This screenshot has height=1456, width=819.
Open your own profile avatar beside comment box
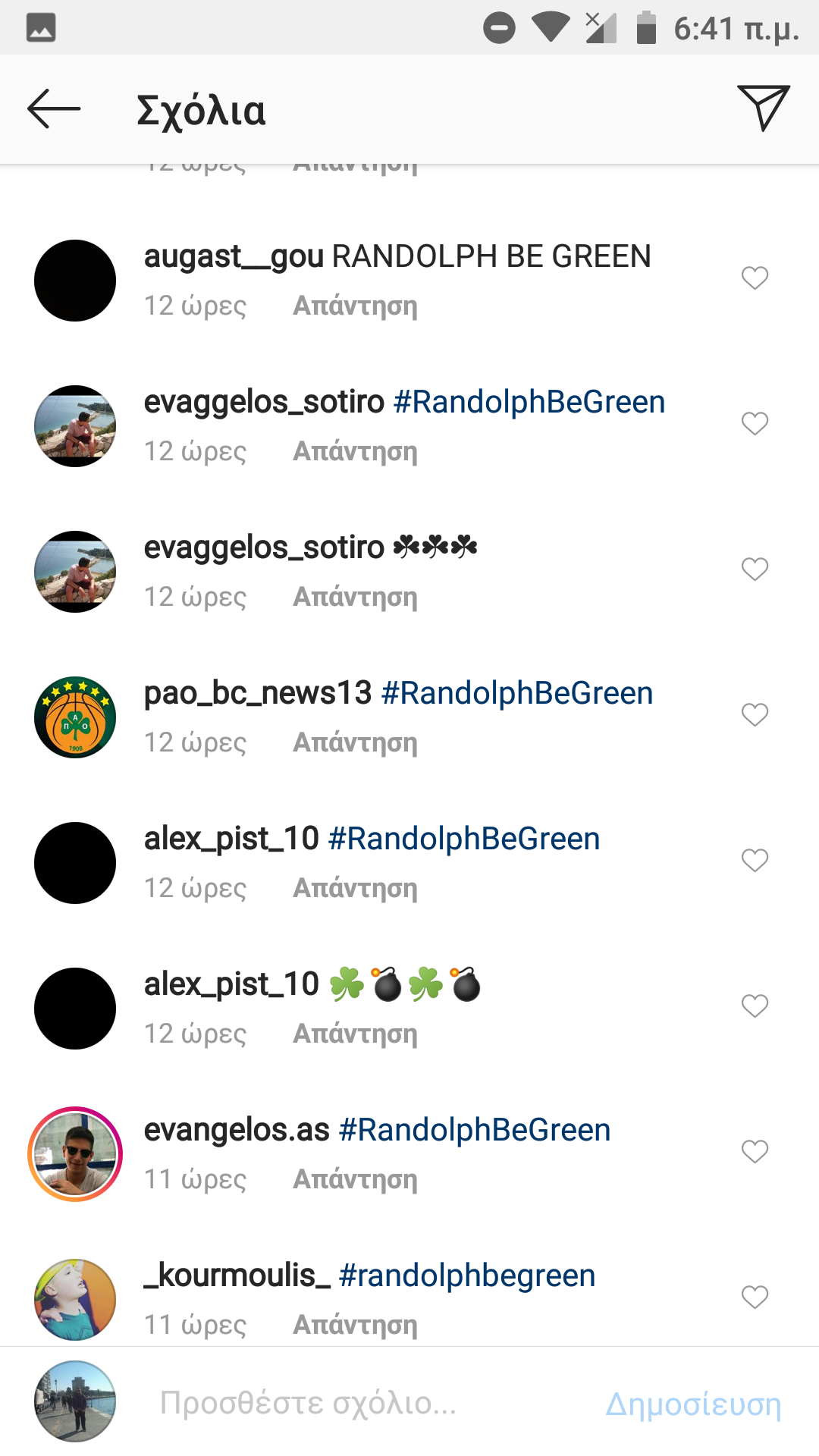tap(75, 1401)
